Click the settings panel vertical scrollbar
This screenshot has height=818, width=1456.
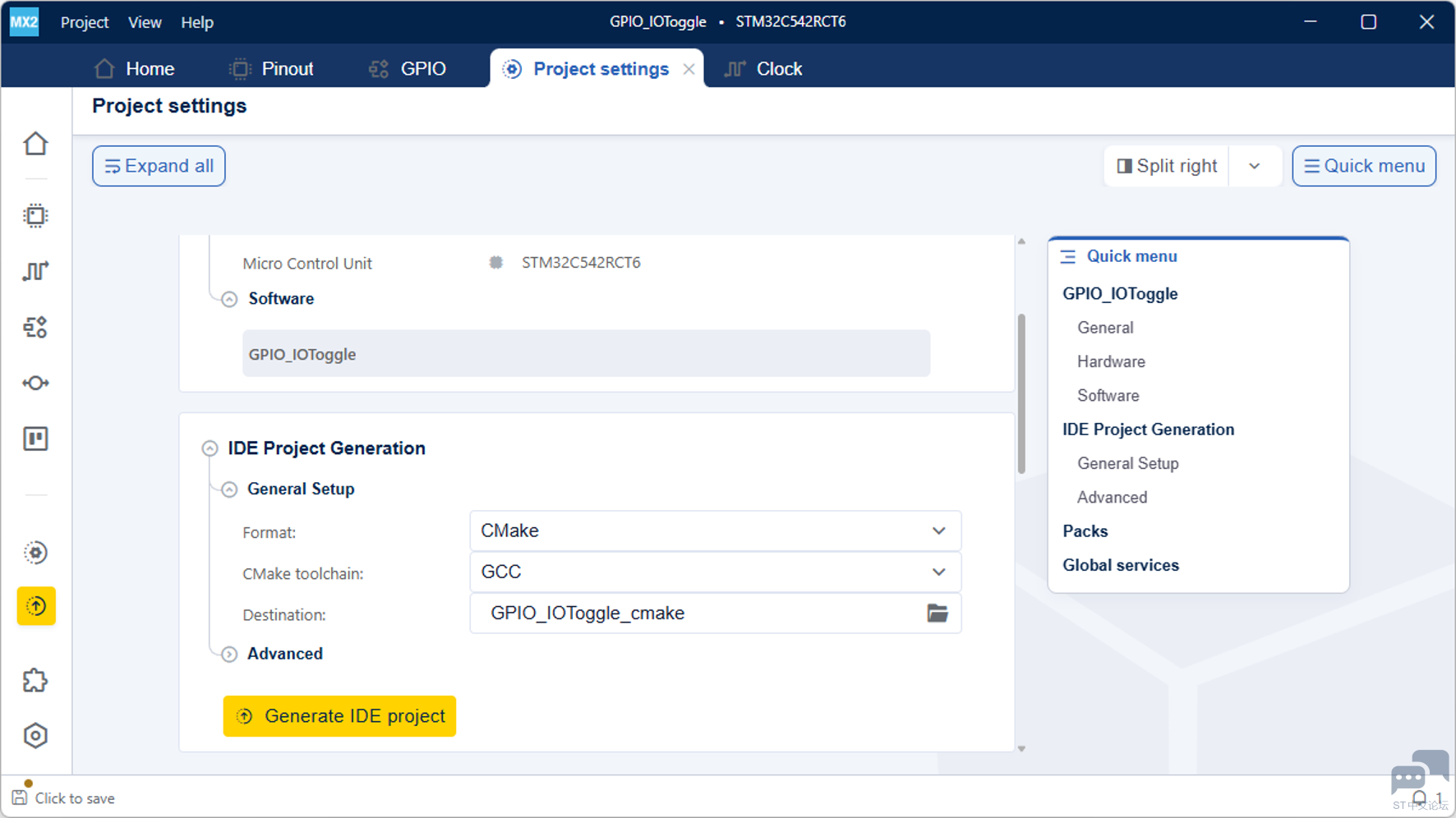pyautogui.click(x=1021, y=394)
